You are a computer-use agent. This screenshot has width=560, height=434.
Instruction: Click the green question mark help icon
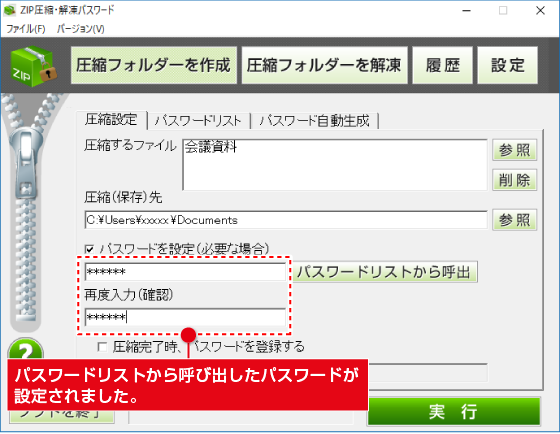26,349
